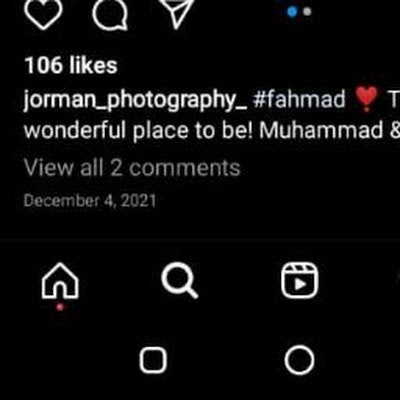Tap the December 4, 2021 date stamp
The image size is (400, 400).
[x=90, y=201]
